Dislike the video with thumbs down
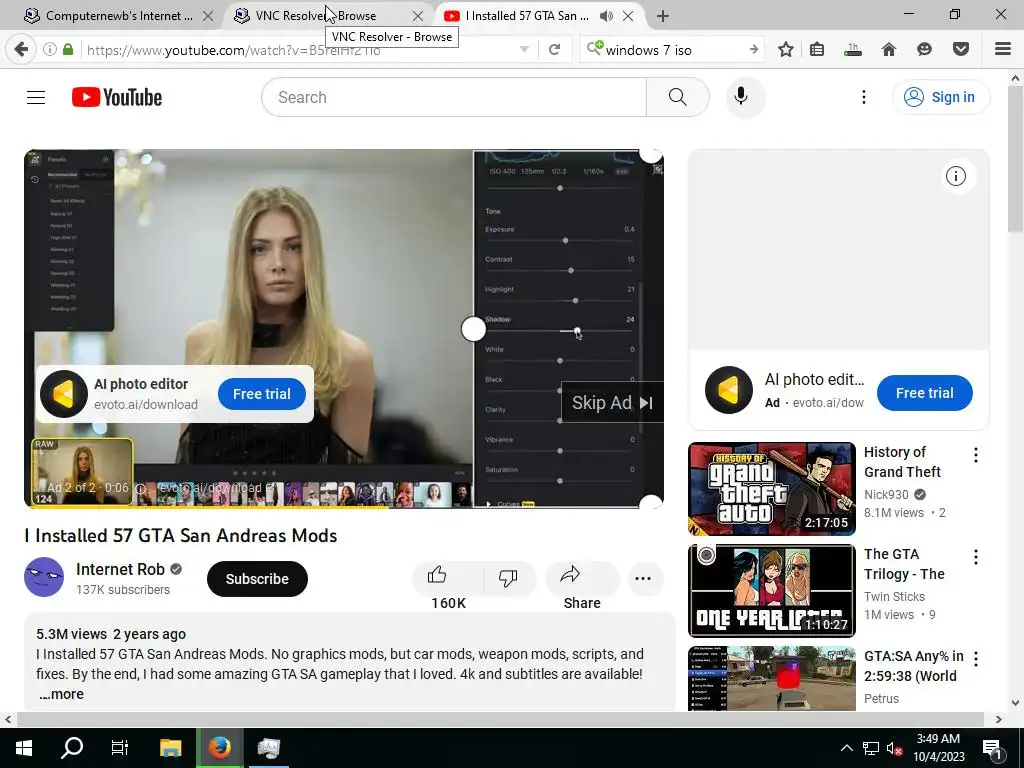The width and height of the screenshot is (1024, 768). 507,577
